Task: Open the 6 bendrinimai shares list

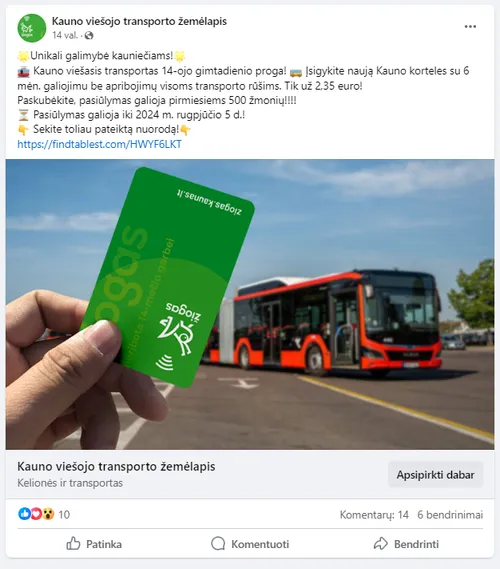Action: pos(450,515)
